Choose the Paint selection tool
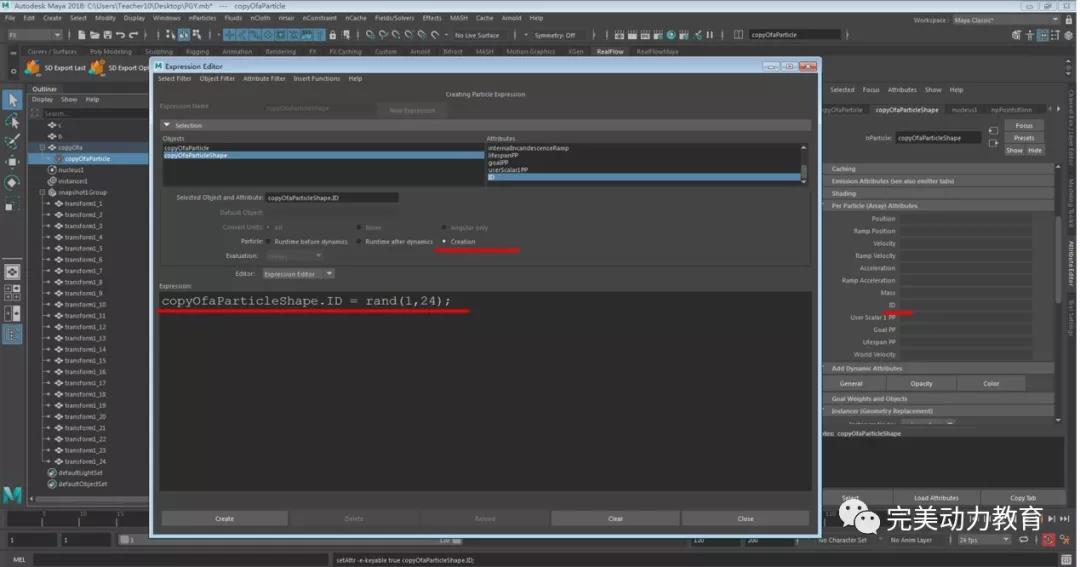The image size is (1080, 567). point(12,141)
